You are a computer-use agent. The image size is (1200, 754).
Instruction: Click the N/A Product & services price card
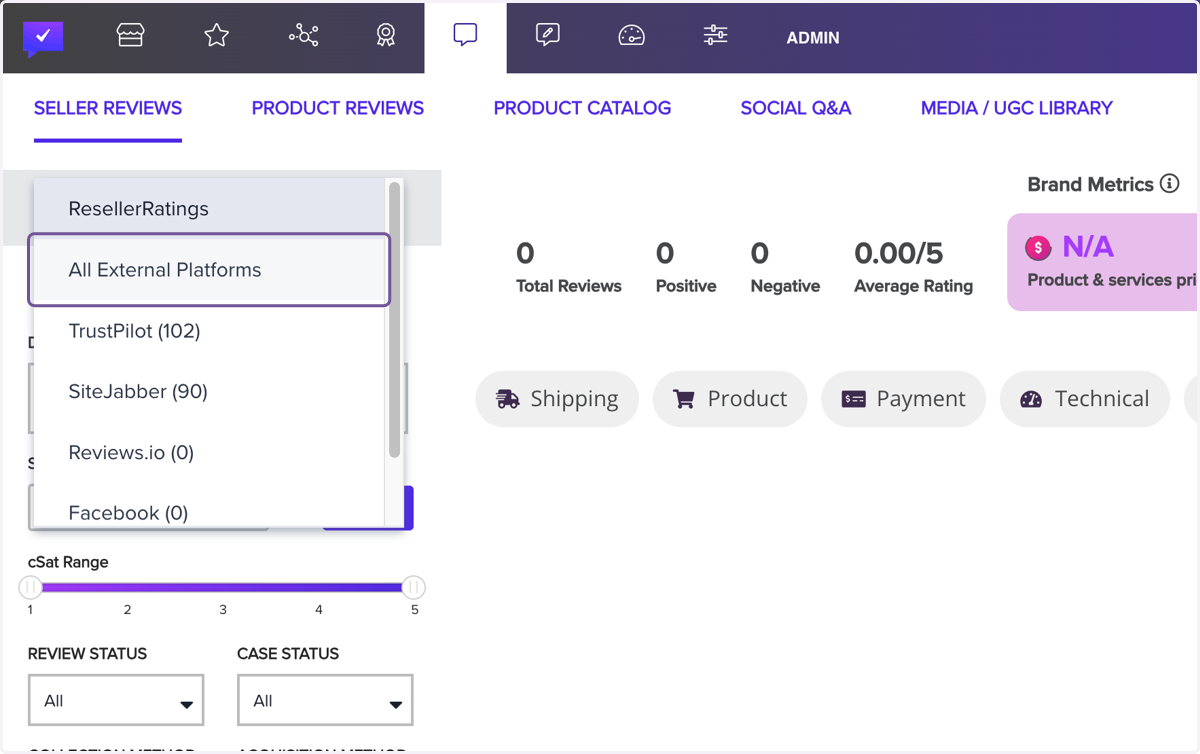(1103, 262)
